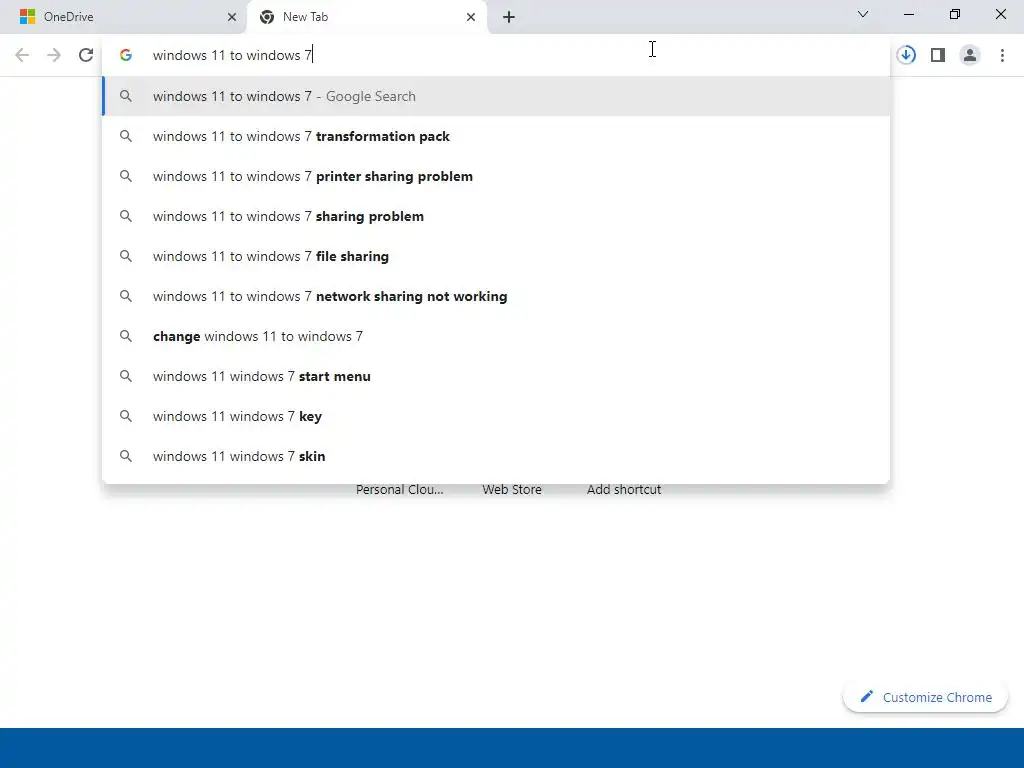The height and width of the screenshot is (768, 1024).
Task: Click search icon beside 'sharing problem' suggestion
Action: point(126,216)
